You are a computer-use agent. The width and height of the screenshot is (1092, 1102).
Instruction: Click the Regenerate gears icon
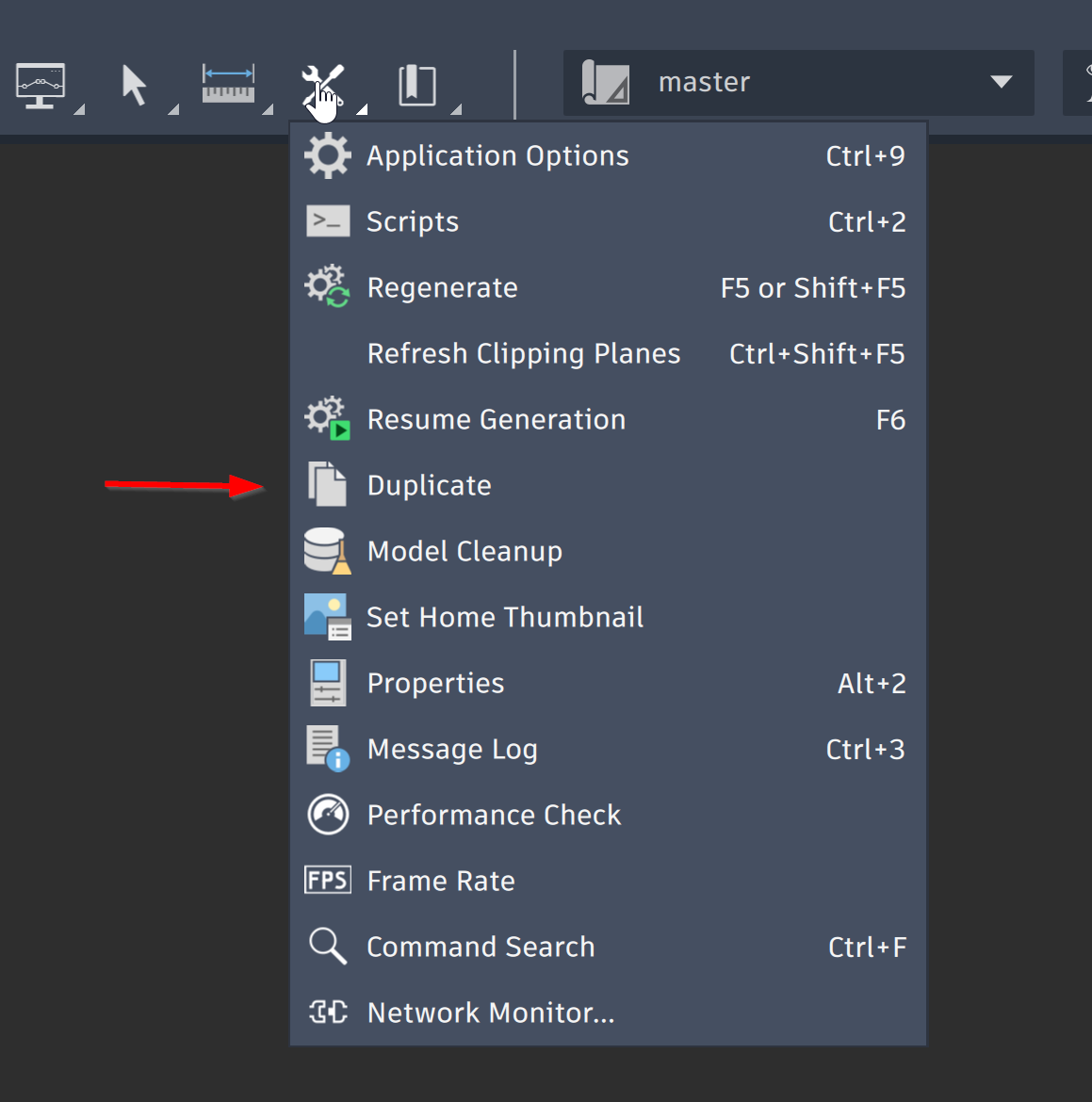tap(327, 286)
